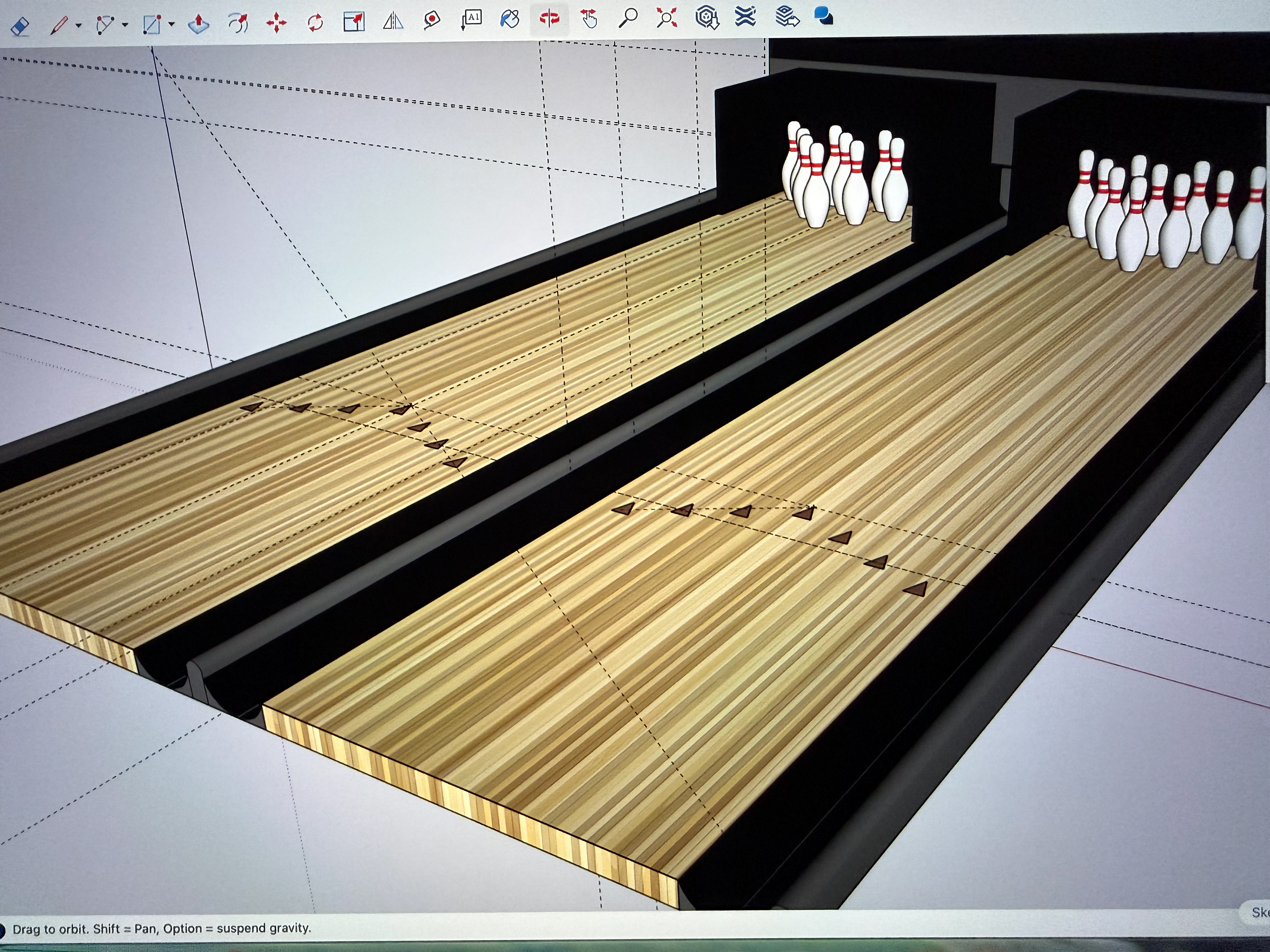Screen dimensions: 1270x952
Task: Activate the Scale tool
Action: coord(354,21)
